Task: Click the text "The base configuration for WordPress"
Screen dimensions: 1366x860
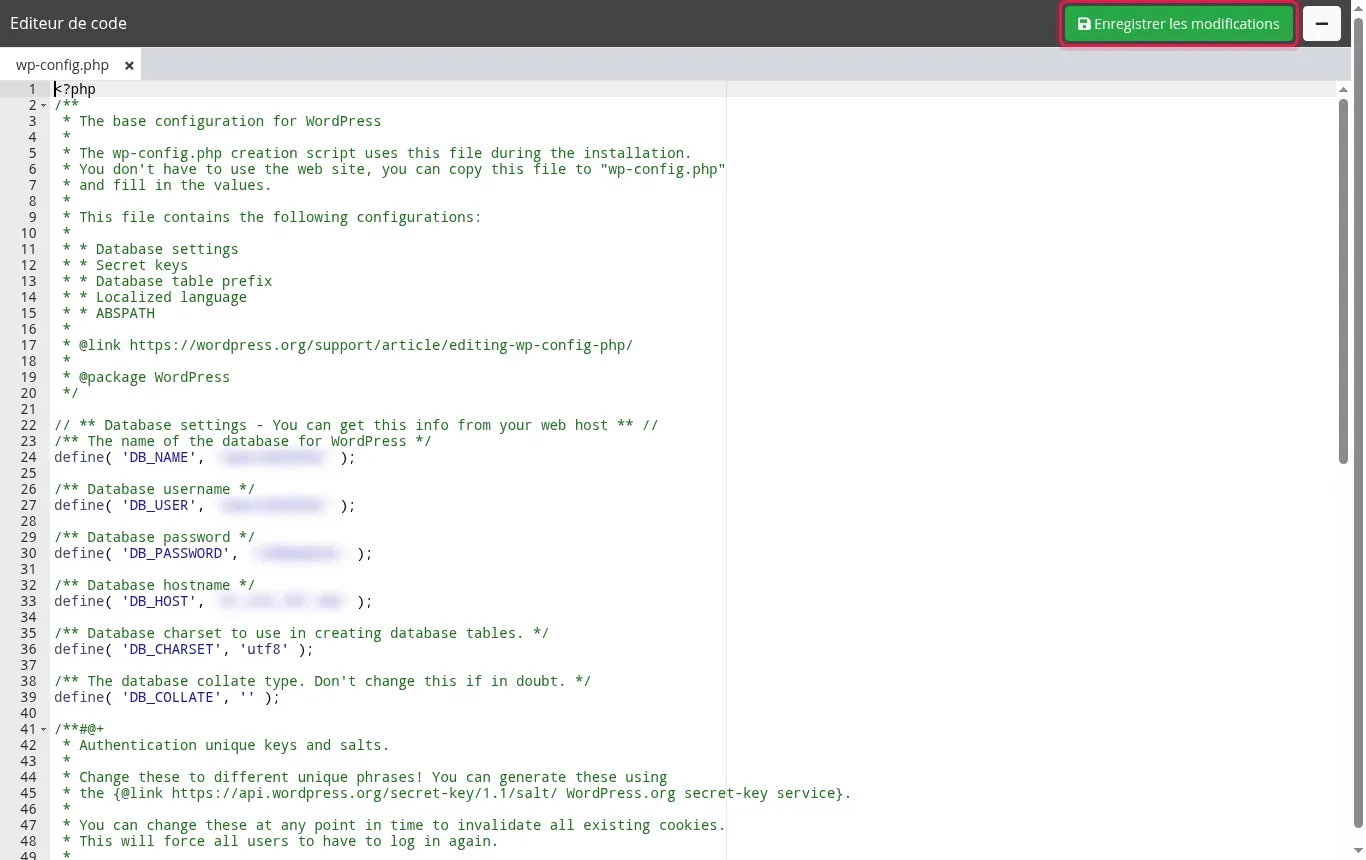Action: point(230,121)
